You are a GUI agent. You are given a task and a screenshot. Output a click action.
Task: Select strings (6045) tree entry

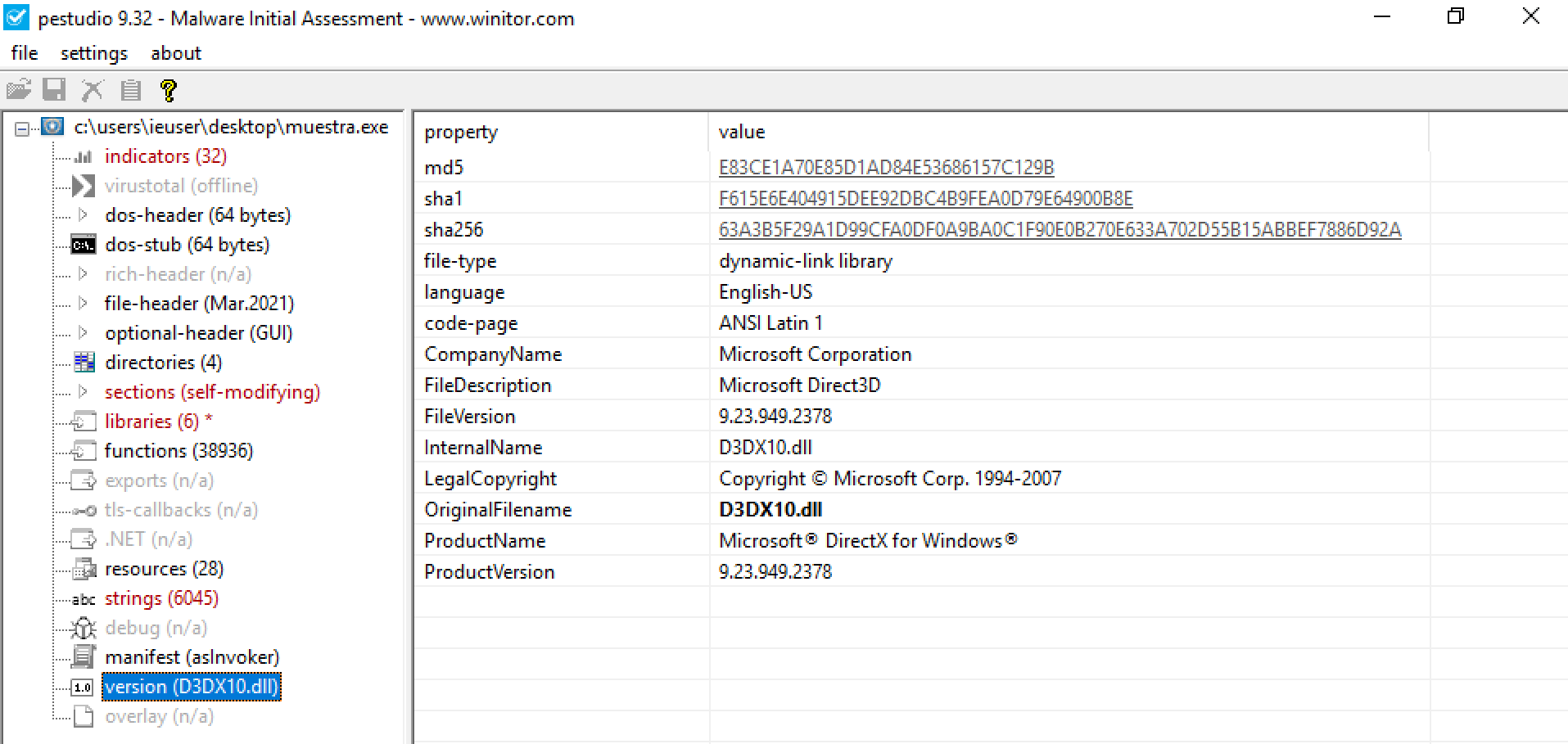click(161, 598)
